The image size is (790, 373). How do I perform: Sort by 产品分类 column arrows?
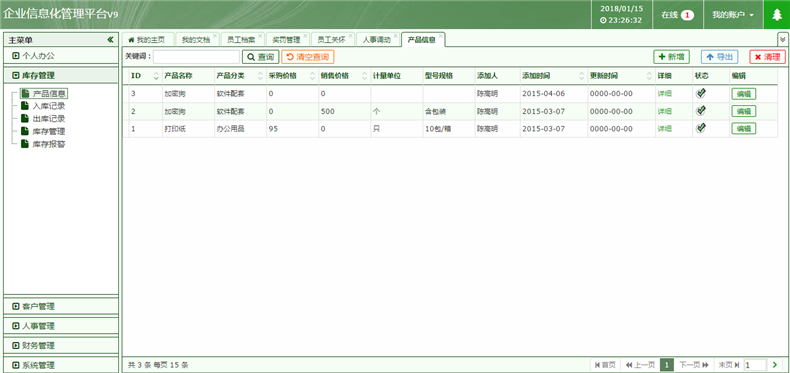(x=260, y=76)
